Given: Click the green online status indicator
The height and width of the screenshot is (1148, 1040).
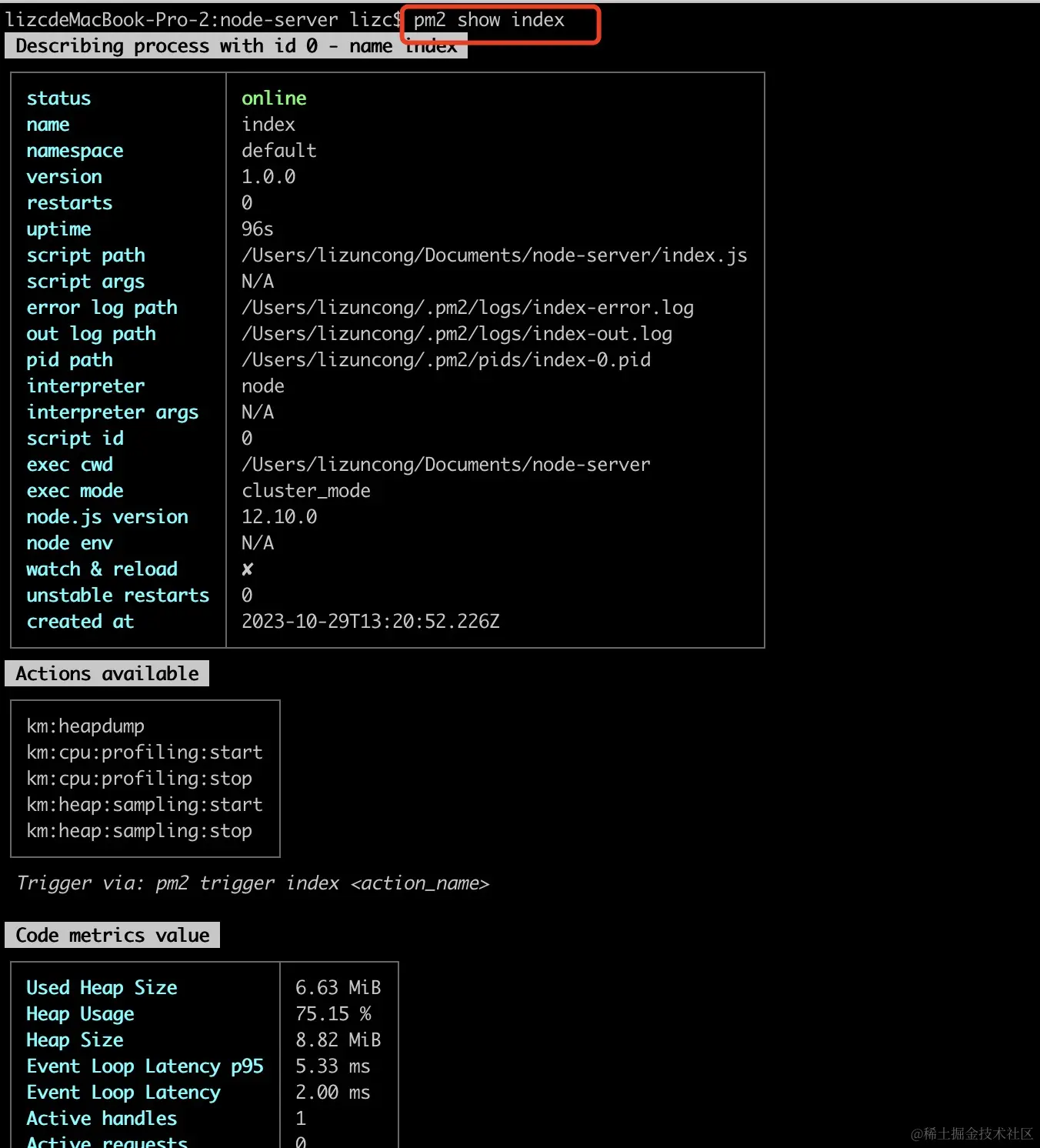Looking at the screenshot, I should click(274, 98).
